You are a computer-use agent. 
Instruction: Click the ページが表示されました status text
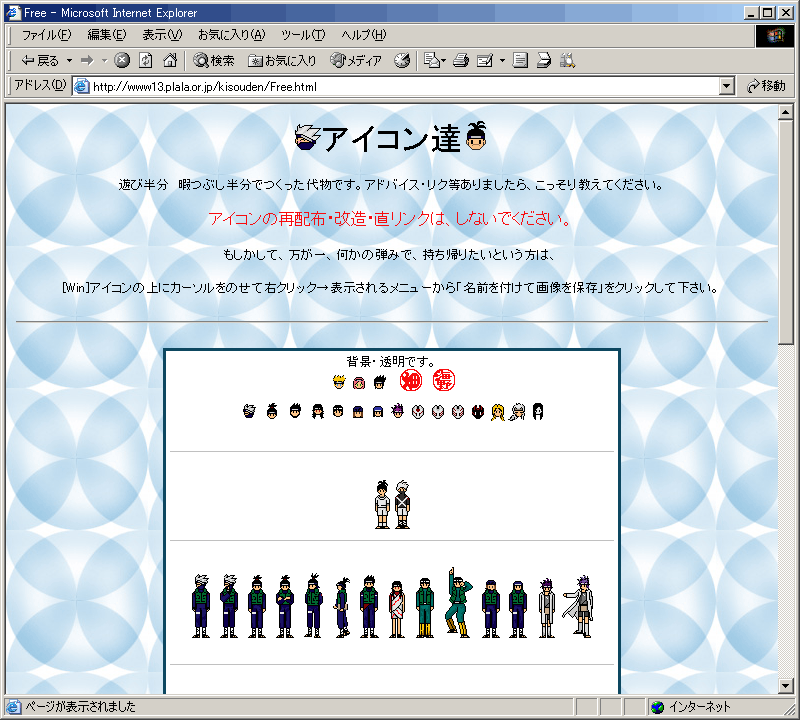[x=81, y=707]
